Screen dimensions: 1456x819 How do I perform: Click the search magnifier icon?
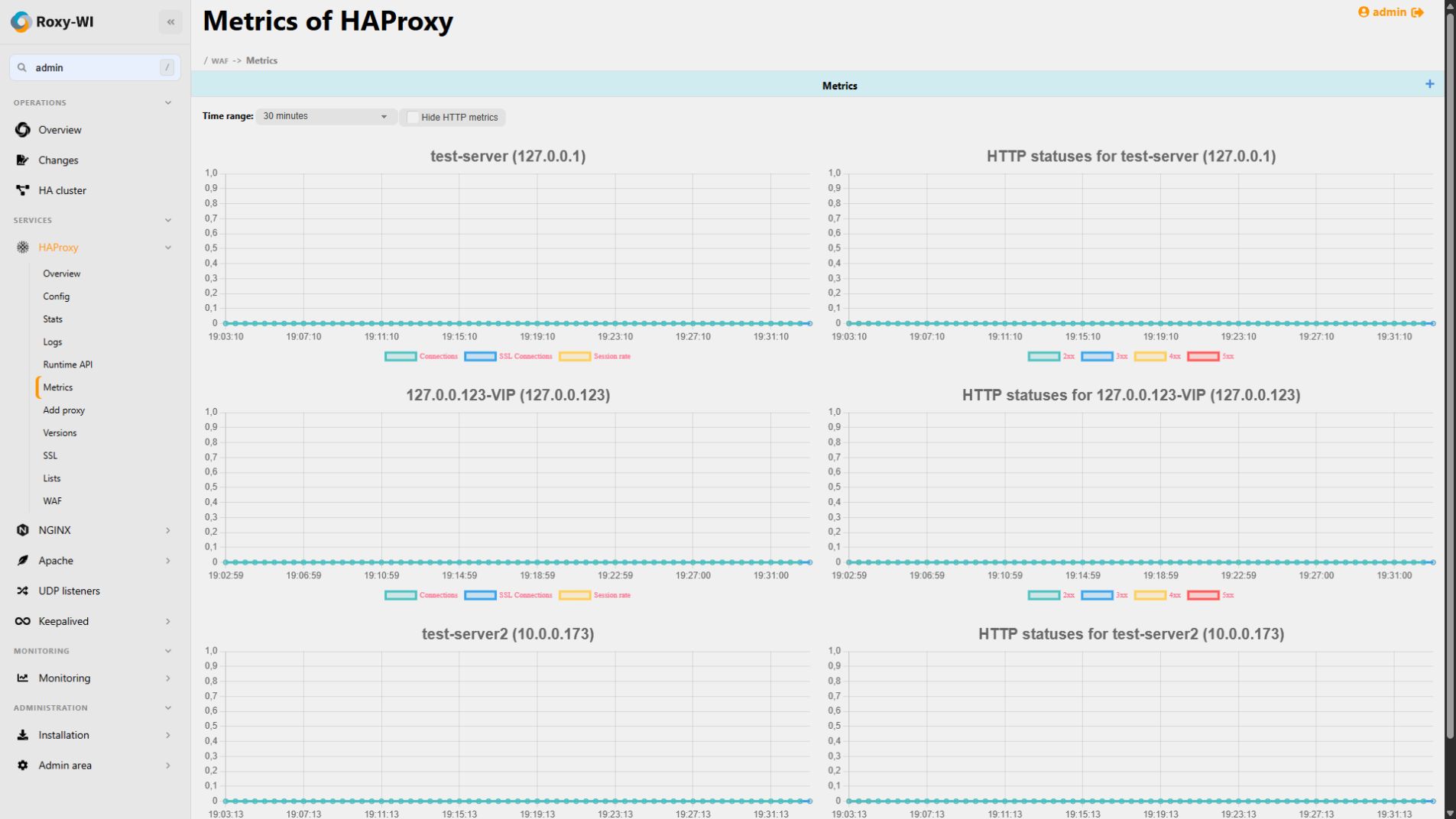(22, 67)
